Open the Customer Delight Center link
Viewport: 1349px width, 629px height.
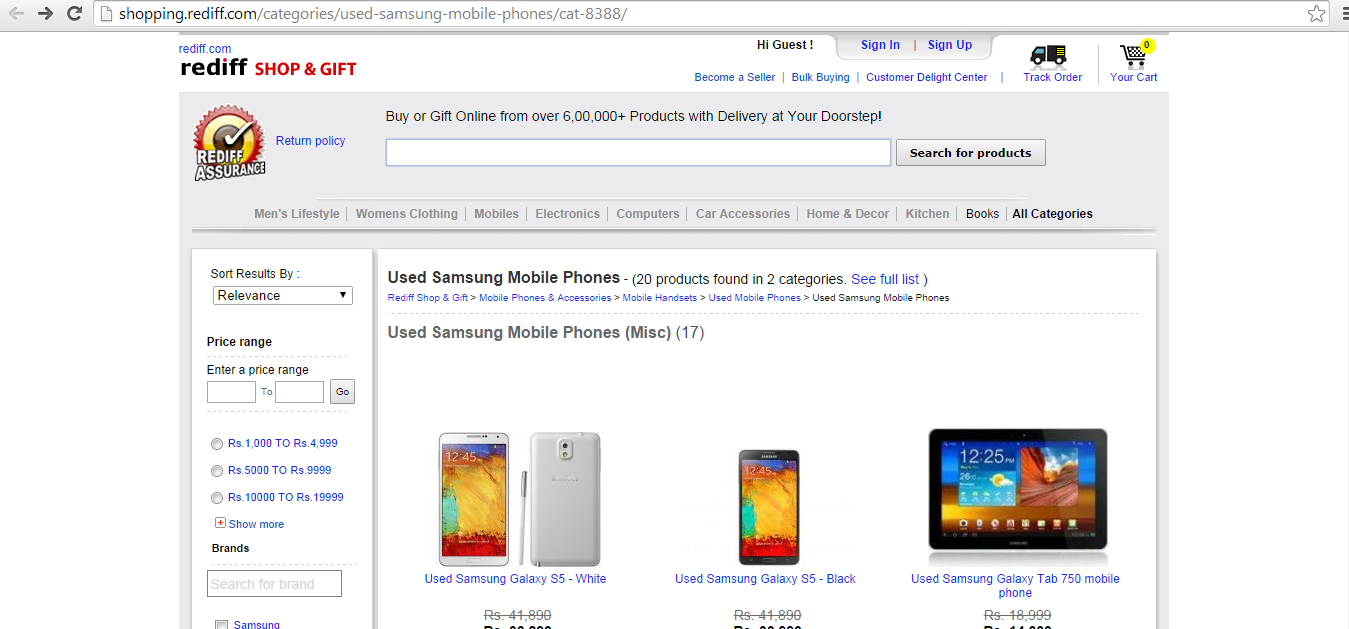[x=926, y=77]
